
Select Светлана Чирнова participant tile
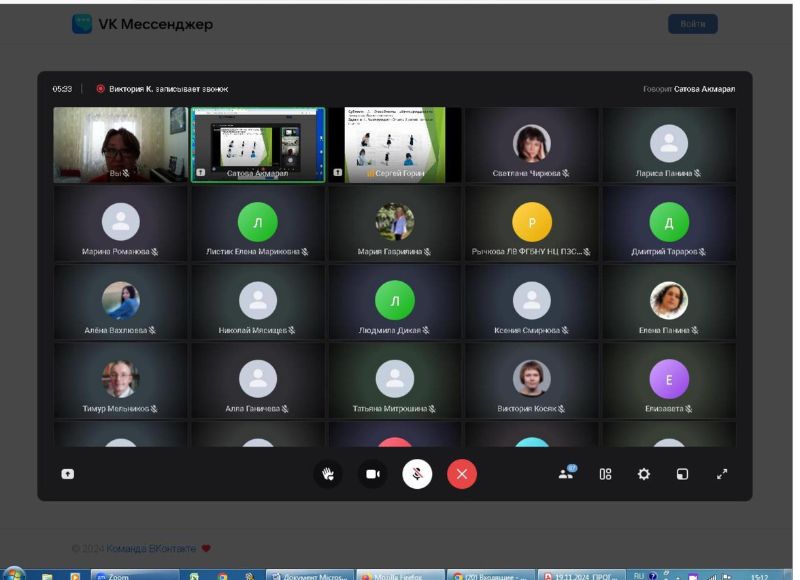531,146
